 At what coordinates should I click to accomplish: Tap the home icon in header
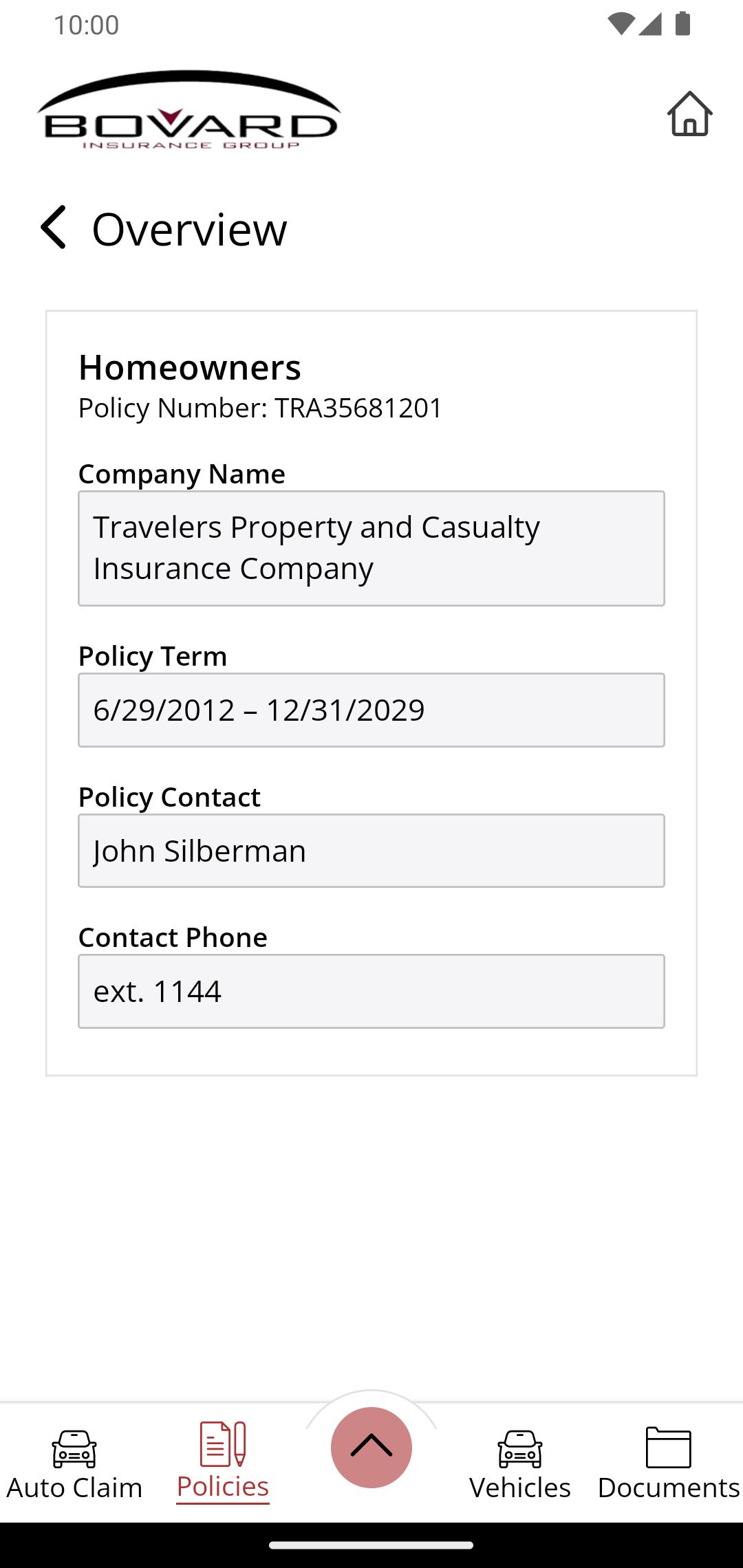(689, 114)
